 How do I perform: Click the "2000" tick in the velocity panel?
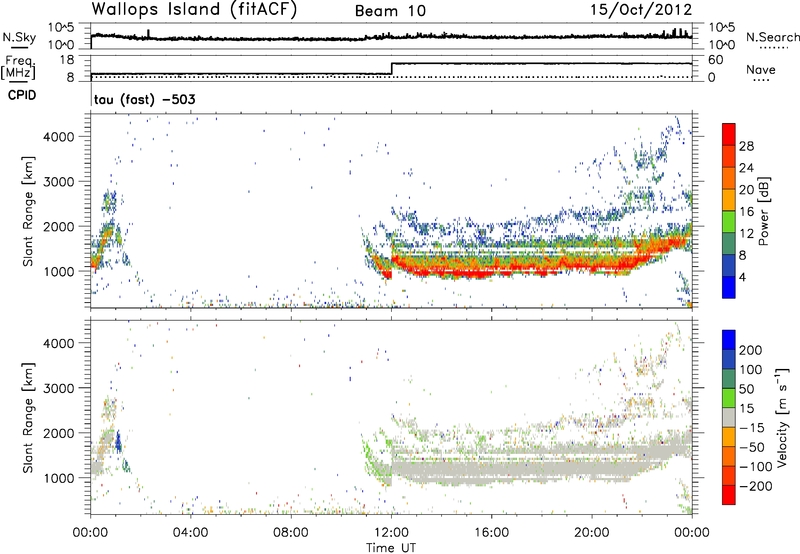point(58,433)
